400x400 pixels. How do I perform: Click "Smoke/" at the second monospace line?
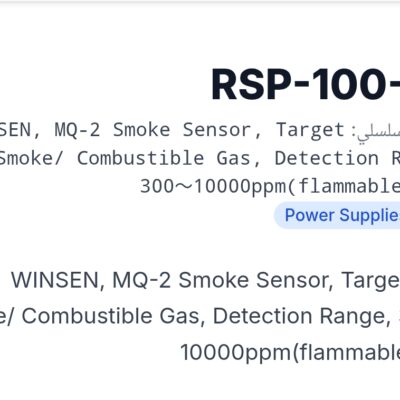coord(31,158)
